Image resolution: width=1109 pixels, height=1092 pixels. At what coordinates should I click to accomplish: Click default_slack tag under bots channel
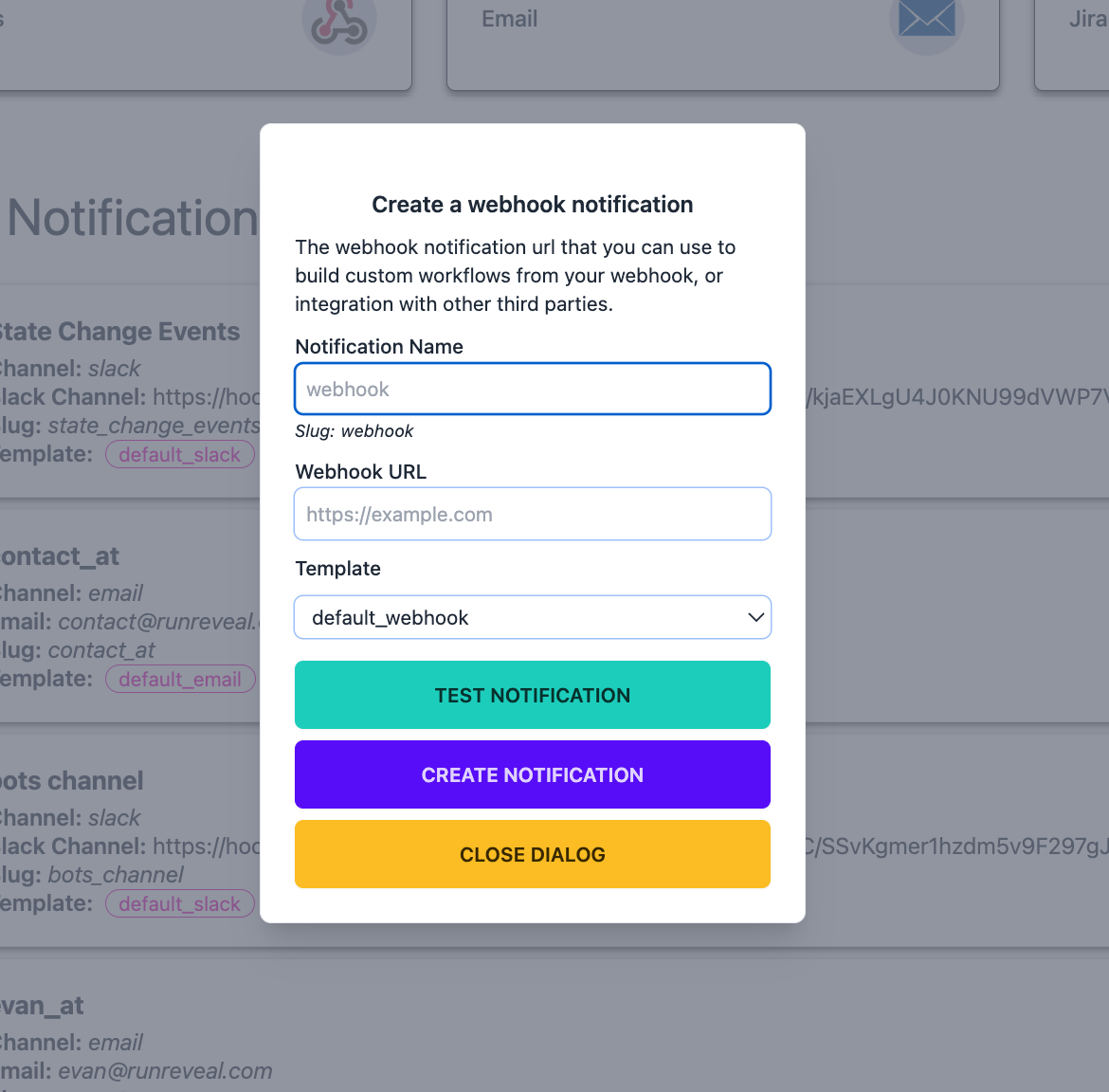pyautogui.click(x=179, y=903)
